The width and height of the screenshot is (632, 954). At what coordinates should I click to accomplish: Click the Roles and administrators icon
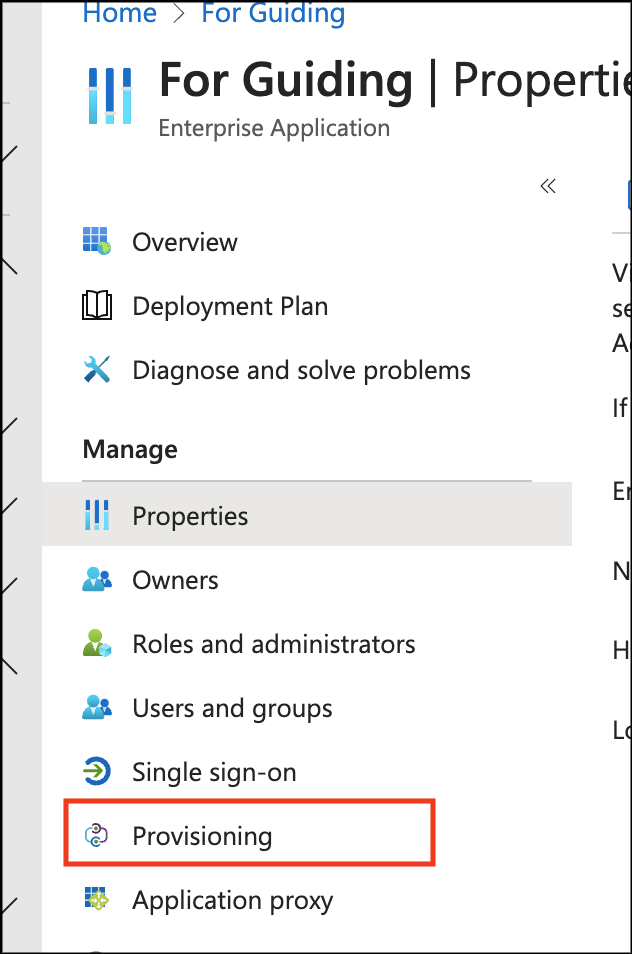[97, 644]
